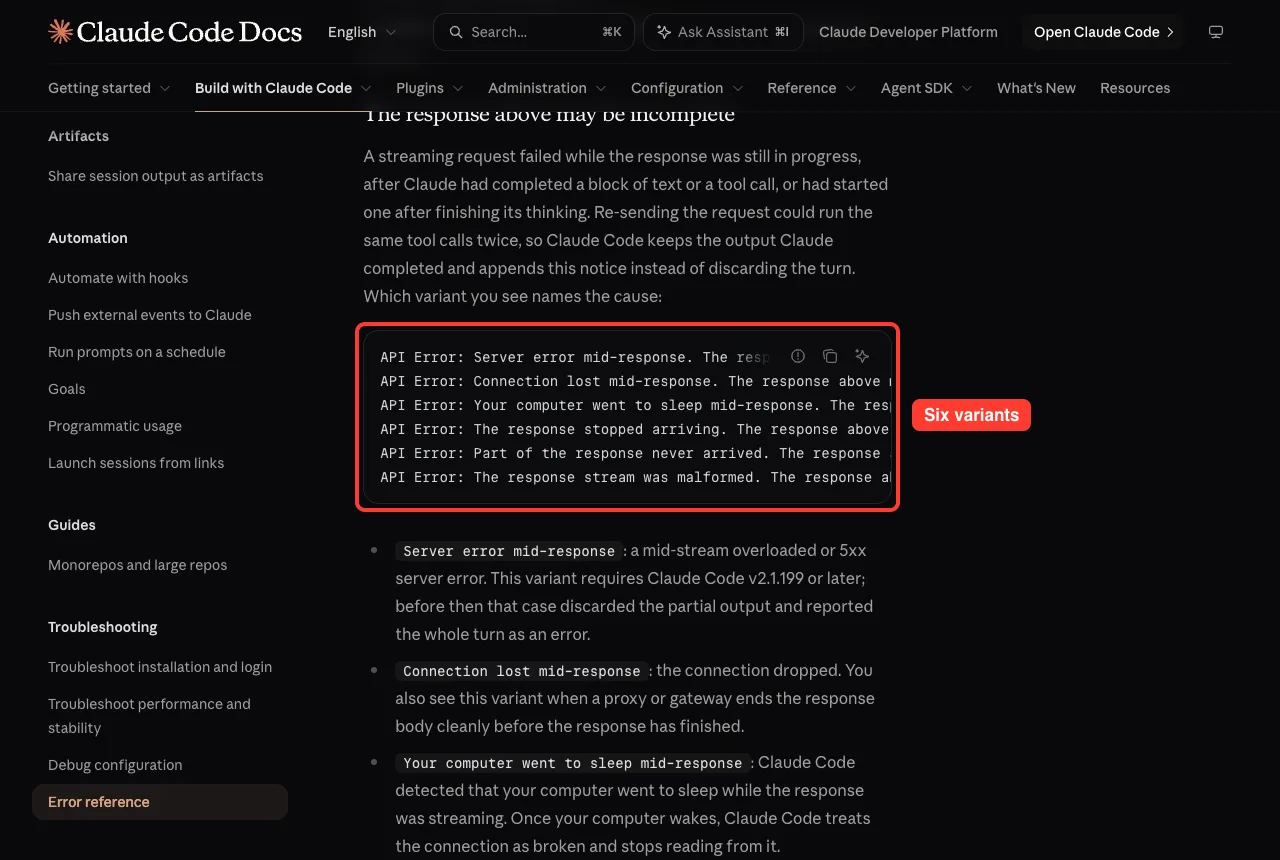Viewport: 1280px width, 860px height.
Task: Expand the Agent SDK menu
Action: click(927, 88)
